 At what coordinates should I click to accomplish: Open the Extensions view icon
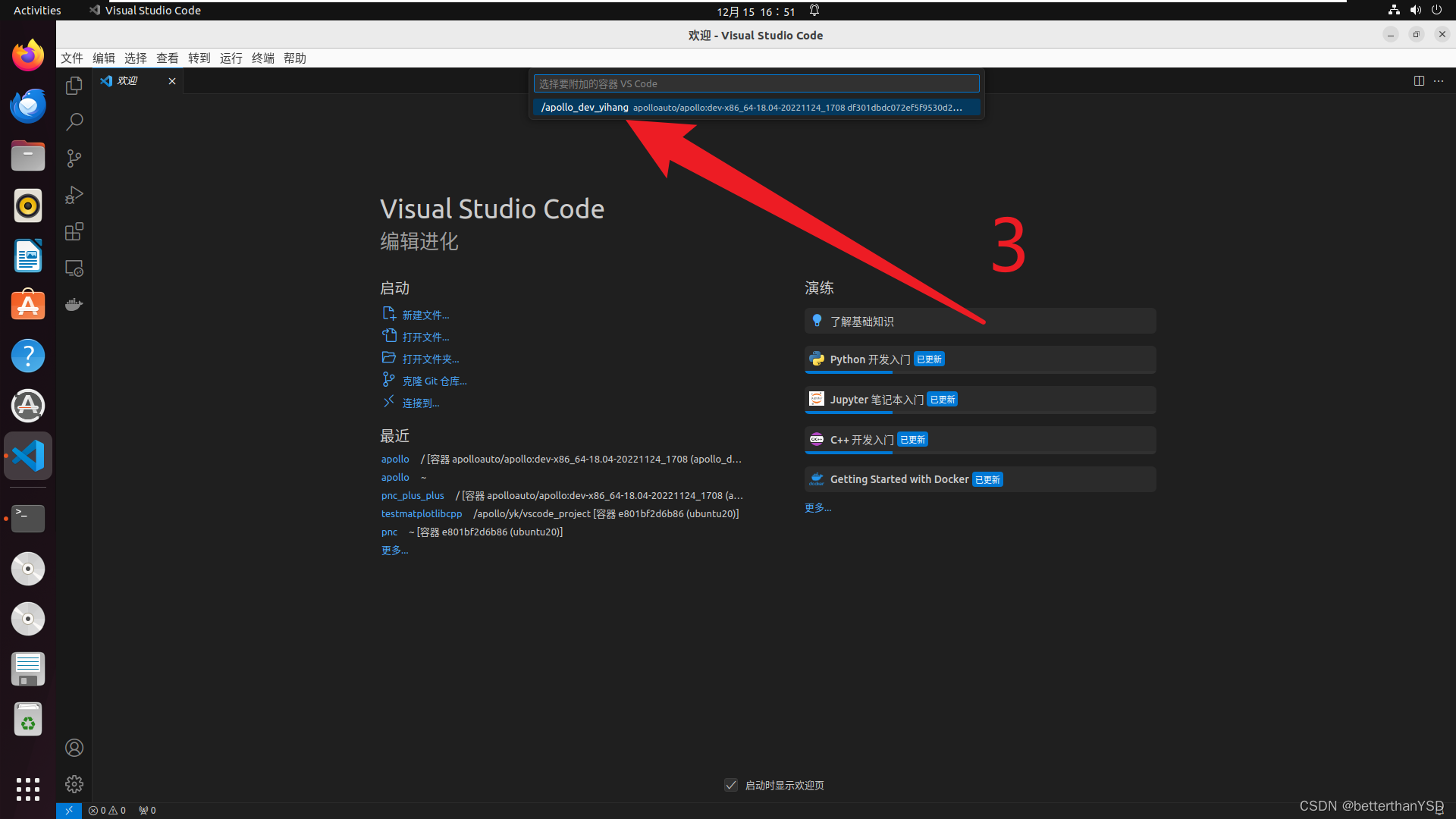(74, 231)
